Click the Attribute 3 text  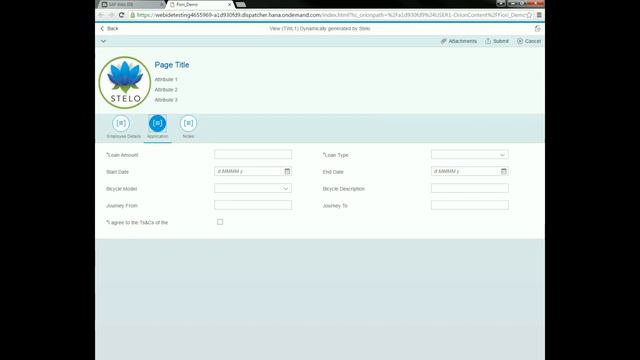tap(166, 100)
